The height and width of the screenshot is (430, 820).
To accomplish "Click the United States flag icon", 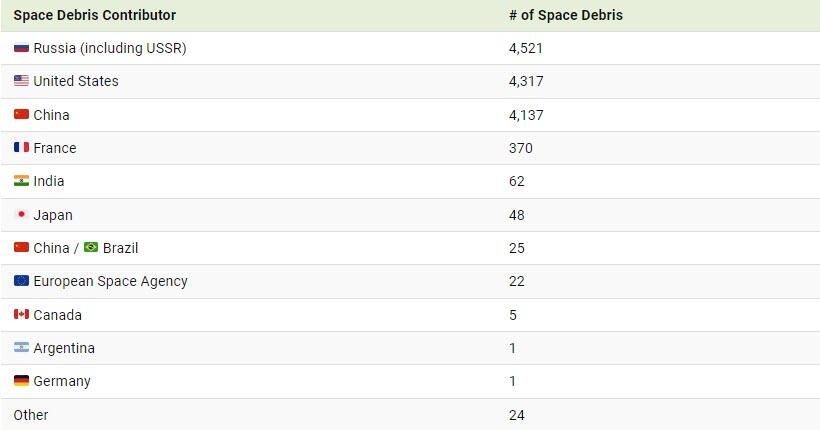I will tap(21, 81).
